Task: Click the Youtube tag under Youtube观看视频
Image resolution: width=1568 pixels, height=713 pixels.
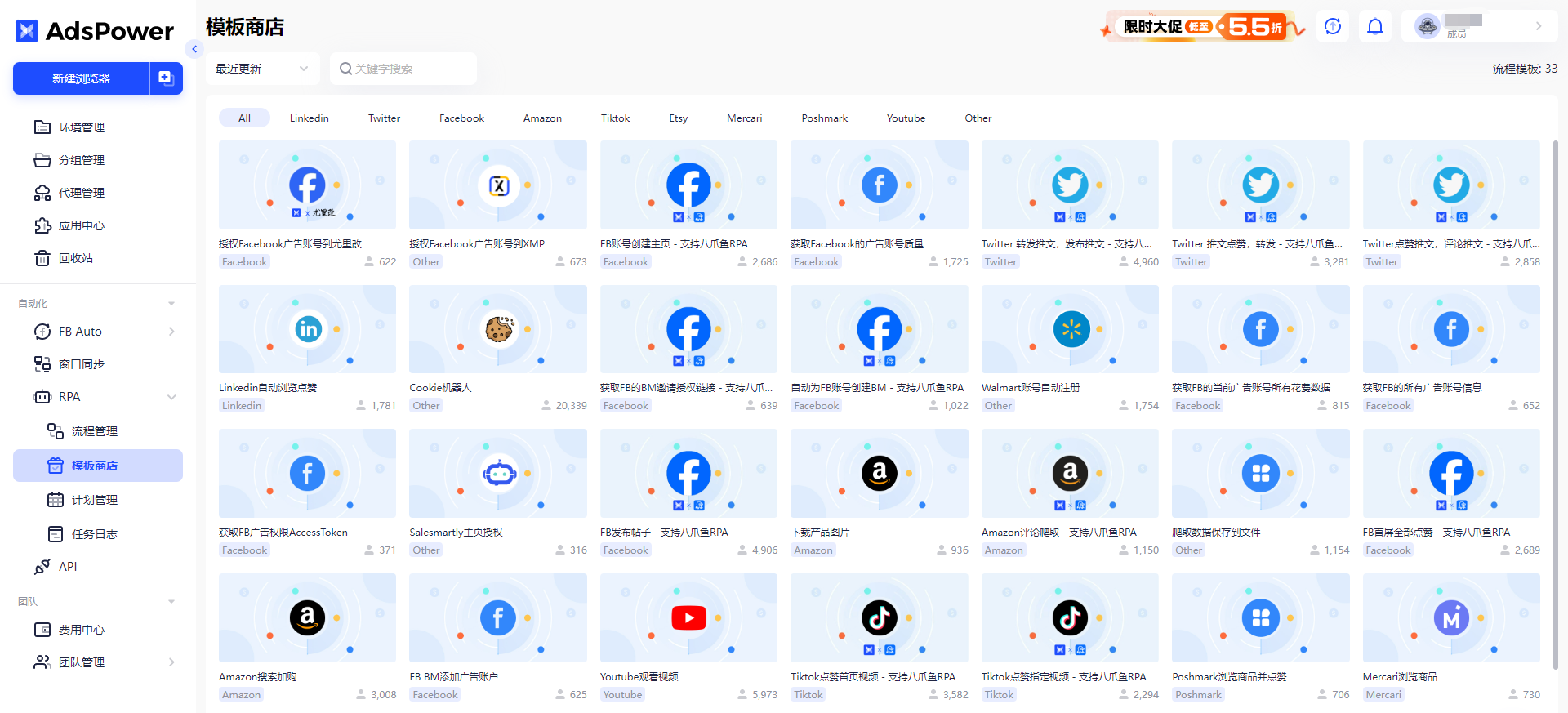Action: point(622,695)
